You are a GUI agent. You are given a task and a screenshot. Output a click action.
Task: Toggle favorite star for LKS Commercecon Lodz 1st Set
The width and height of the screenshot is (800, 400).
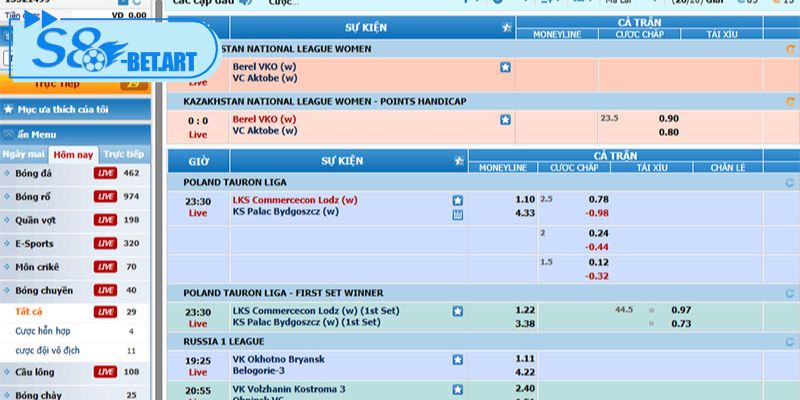pyautogui.click(x=458, y=311)
